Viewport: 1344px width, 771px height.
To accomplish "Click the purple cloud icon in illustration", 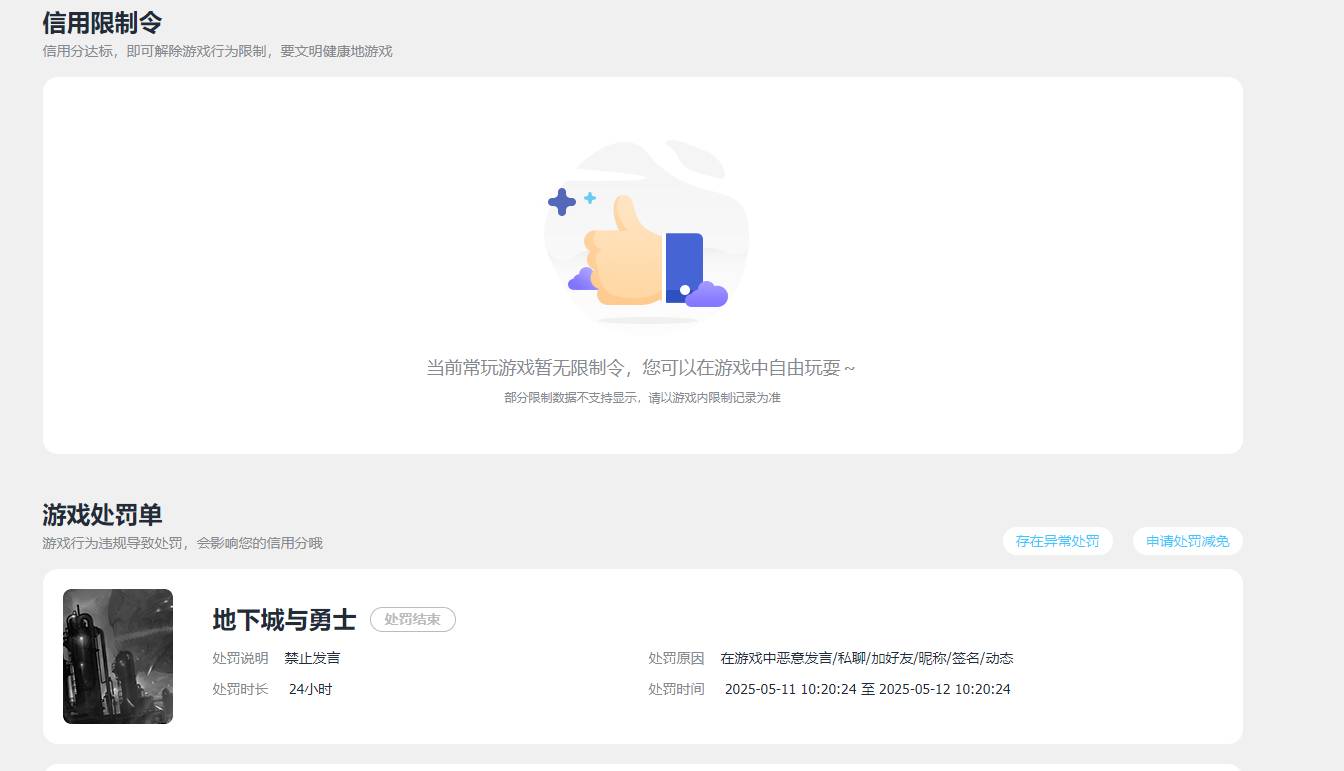I will pyautogui.click(x=707, y=293).
